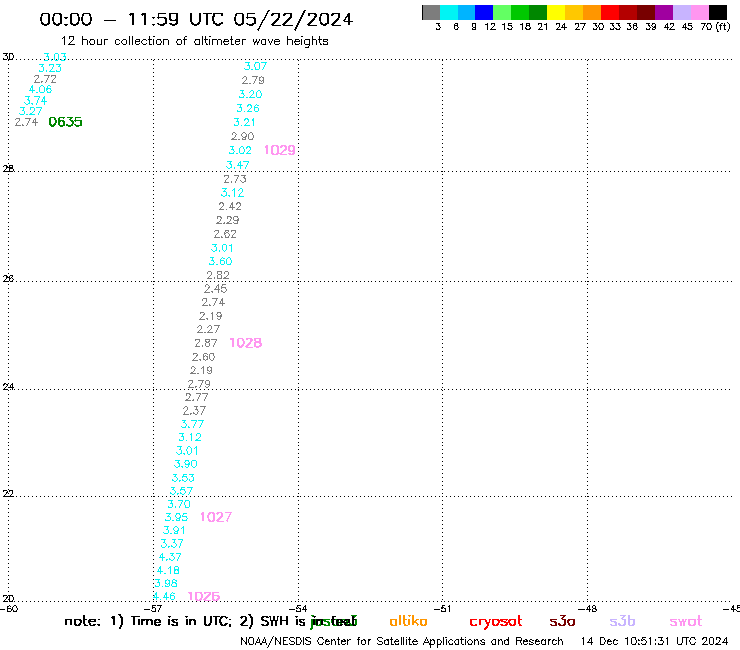Click the gray swatch in the color scale
Image resolution: width=740 pixels, height=650 pixels.
pos(431,13)
